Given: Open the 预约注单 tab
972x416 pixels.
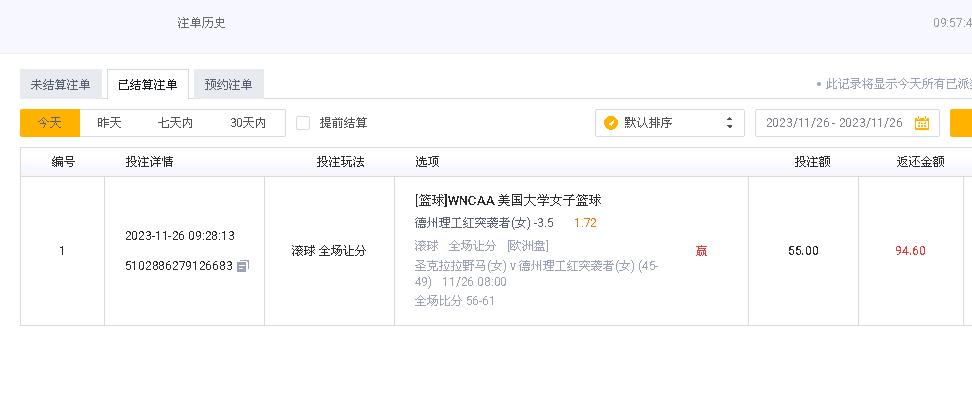Looking at the screenshot, I should pos(228,85).
